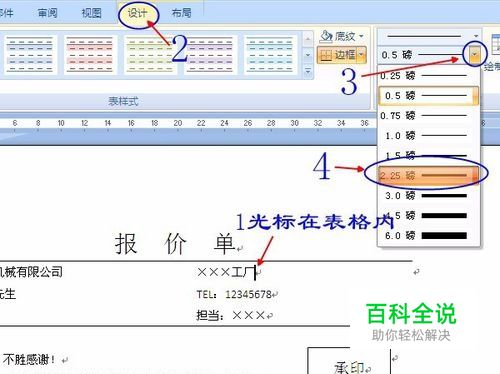Apply the green banded table style thumbnail
Screen dimensions: 500x374
tap(150, 55)
